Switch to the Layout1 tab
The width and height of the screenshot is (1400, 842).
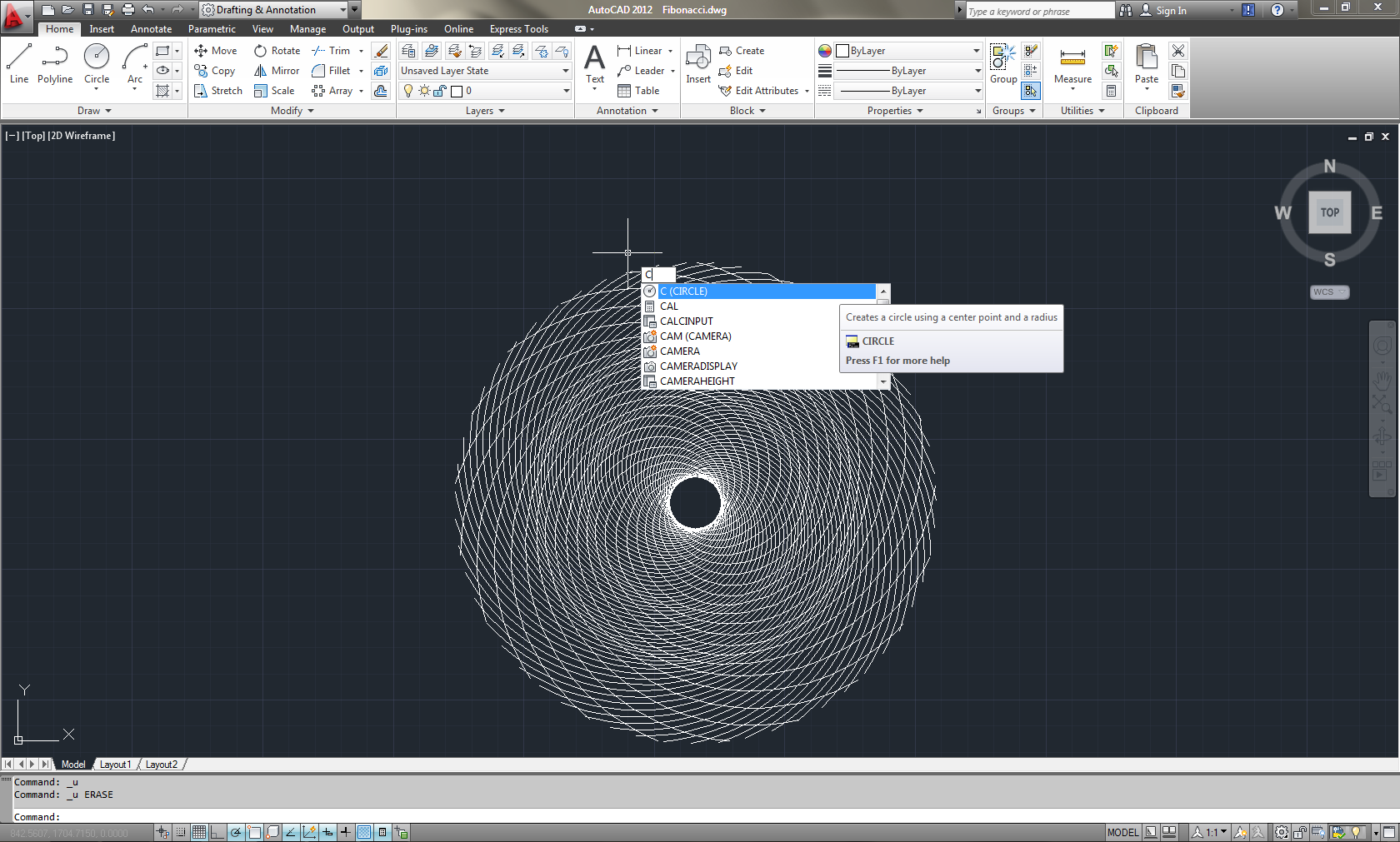[115, 765]
